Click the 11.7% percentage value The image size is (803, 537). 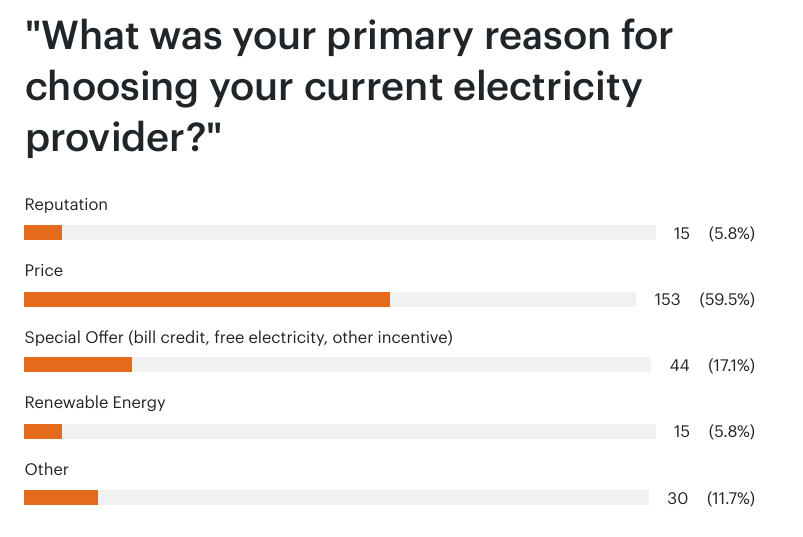731,499
